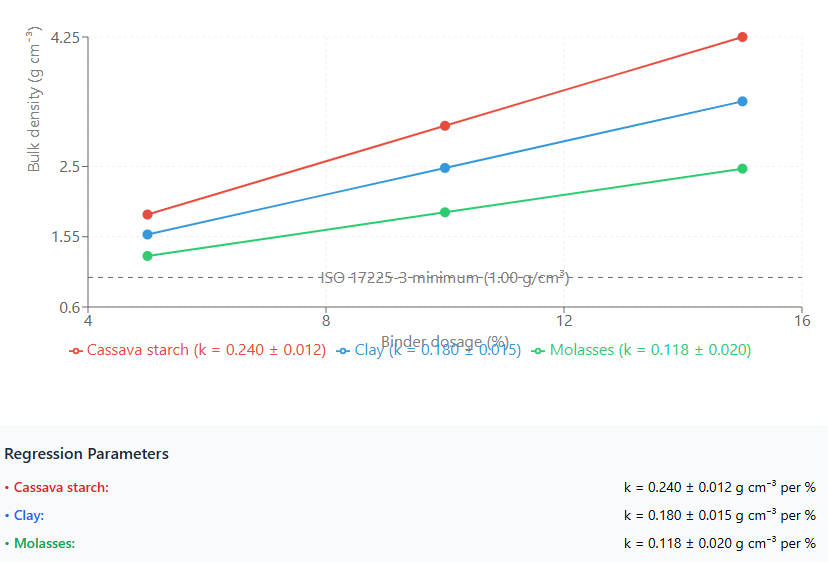Click the blue Clay point at 10% dosage
The image size is (828, 562).
pyautogui.click(x=445, y=168)
